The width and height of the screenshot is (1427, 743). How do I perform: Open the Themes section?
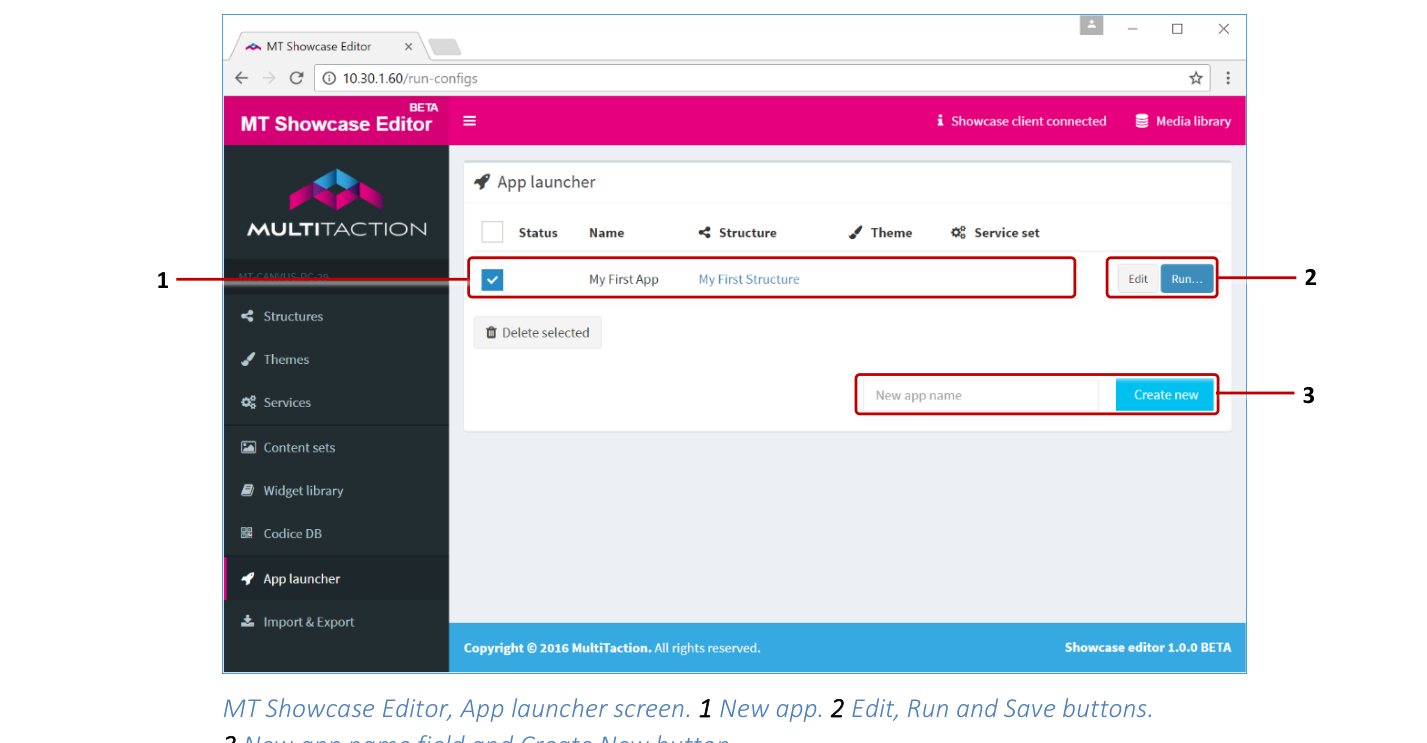click(287, 359)
